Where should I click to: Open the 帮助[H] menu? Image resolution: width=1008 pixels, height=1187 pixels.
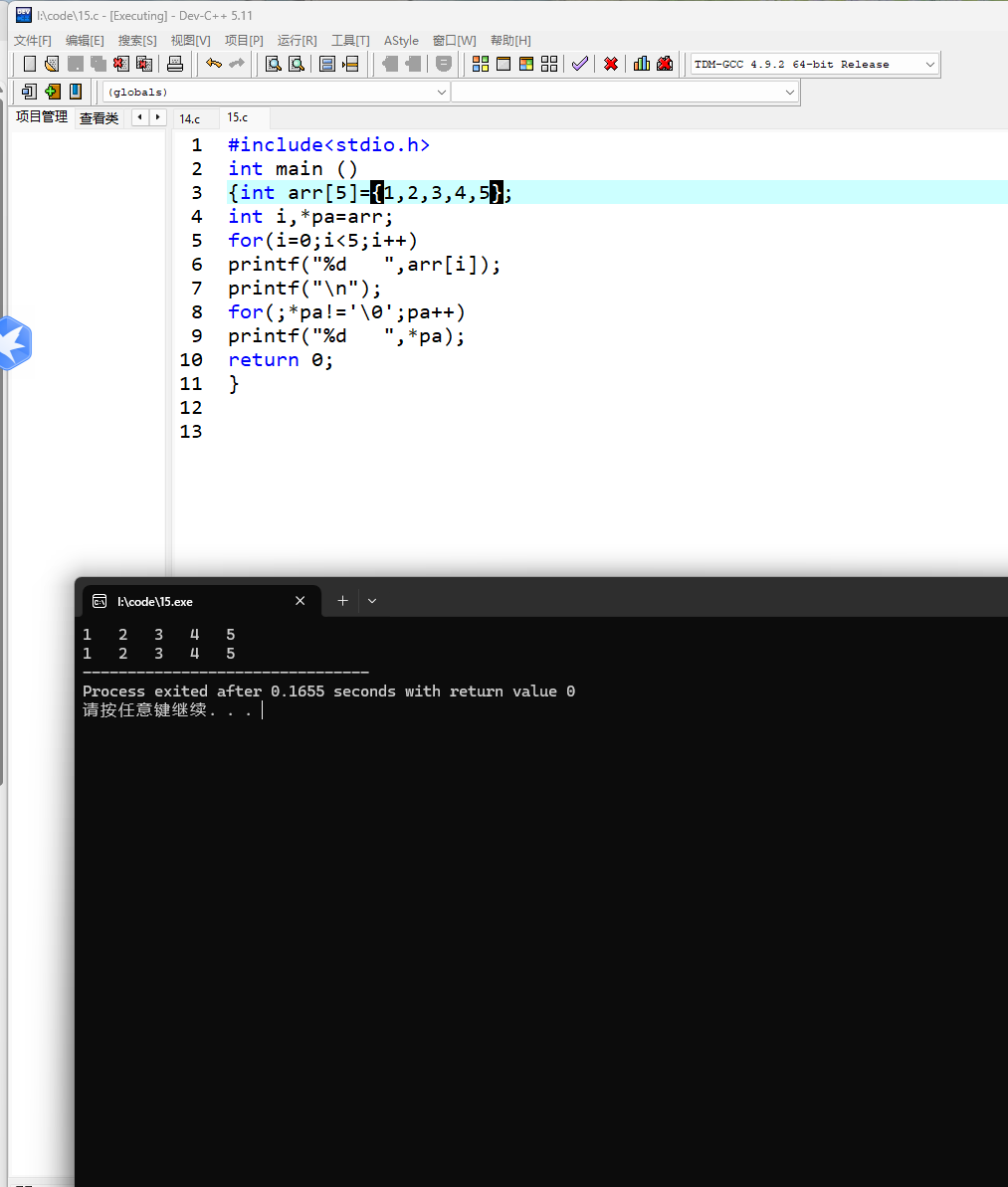(x=510, y=41)
